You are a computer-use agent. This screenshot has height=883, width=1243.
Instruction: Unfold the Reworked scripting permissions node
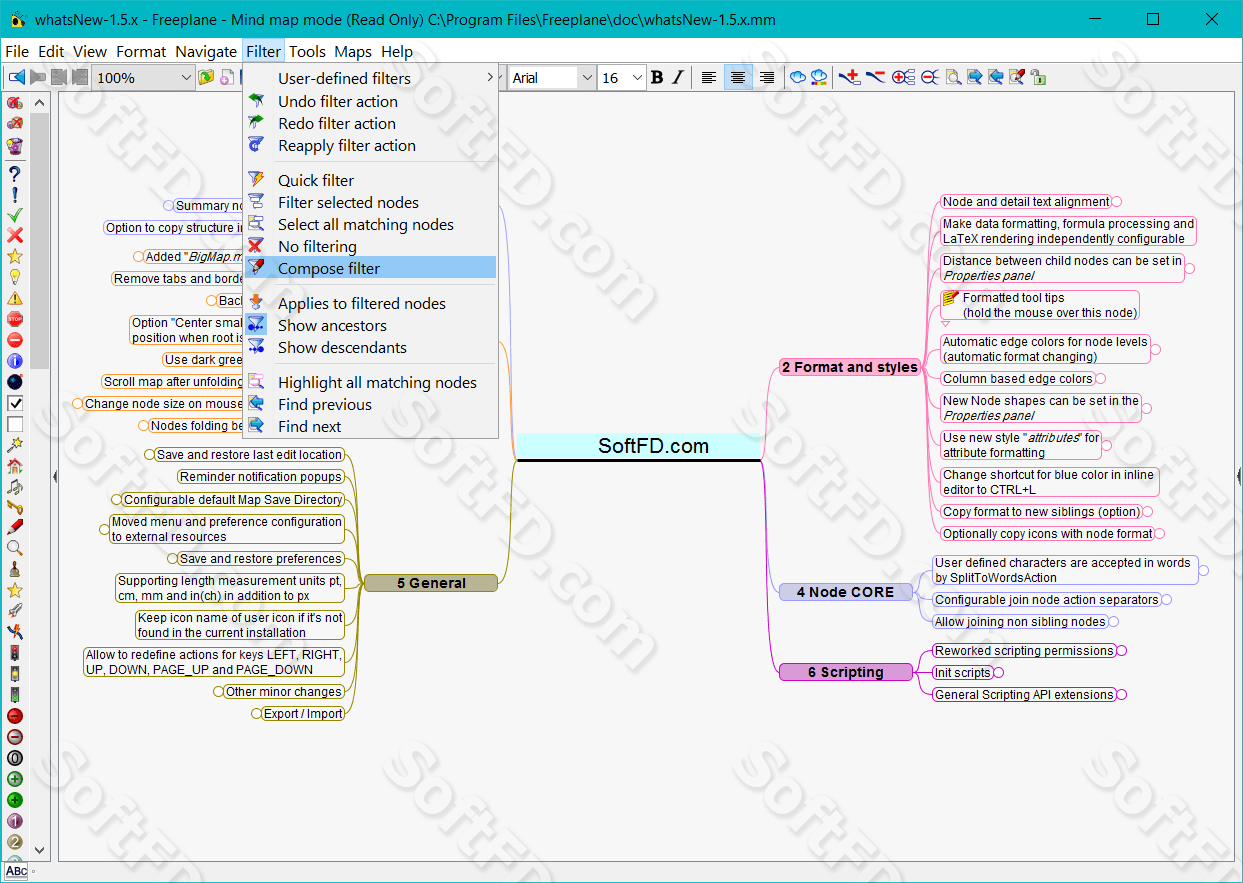point(1121,651)
